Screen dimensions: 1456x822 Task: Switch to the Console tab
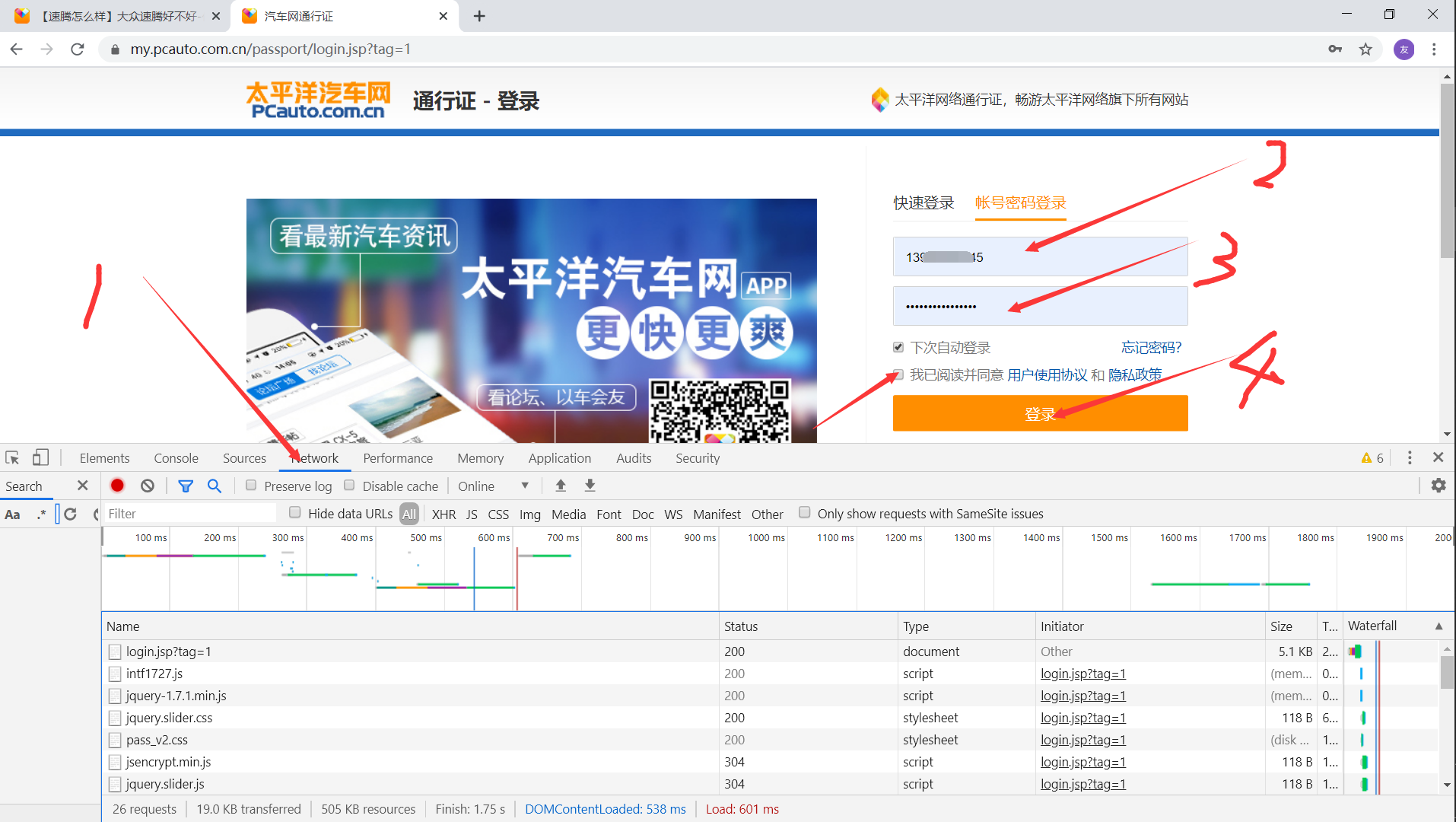[x=176, y=458]
